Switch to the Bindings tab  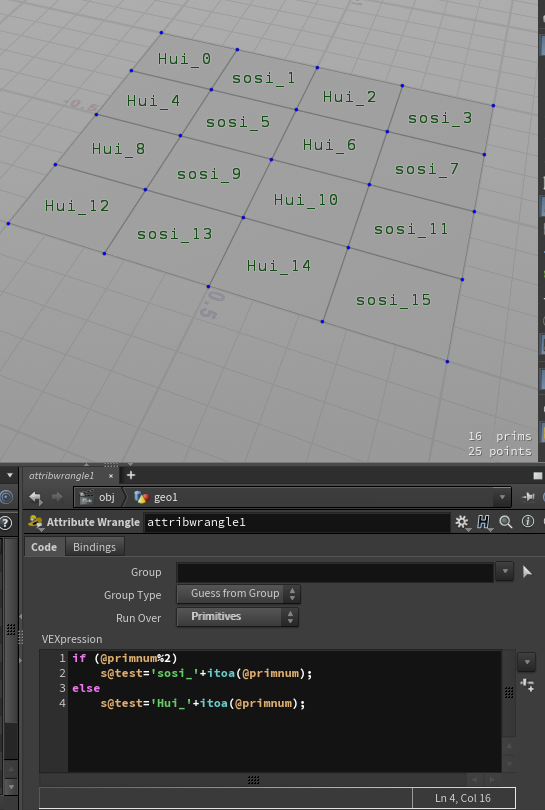click(x=95, y=547)
